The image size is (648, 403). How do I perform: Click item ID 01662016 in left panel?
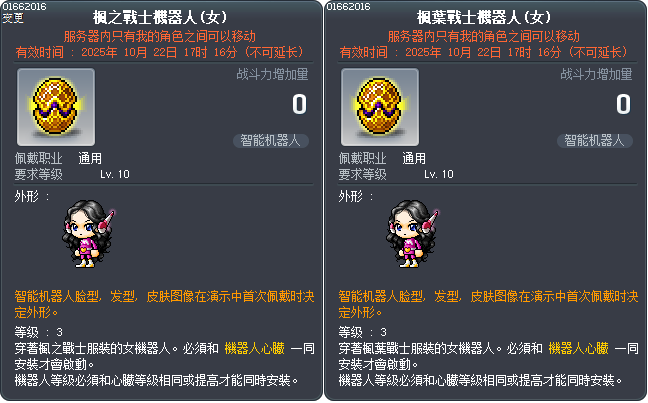pyautogui.click(x=24, y=6)
